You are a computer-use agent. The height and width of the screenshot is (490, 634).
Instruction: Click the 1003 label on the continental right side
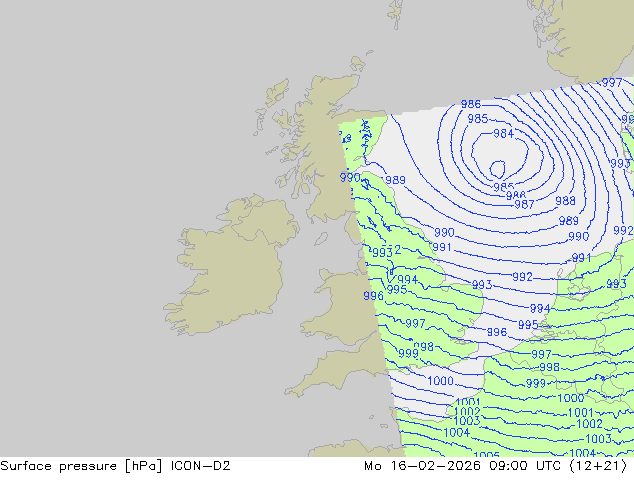[x=598, y=439]
